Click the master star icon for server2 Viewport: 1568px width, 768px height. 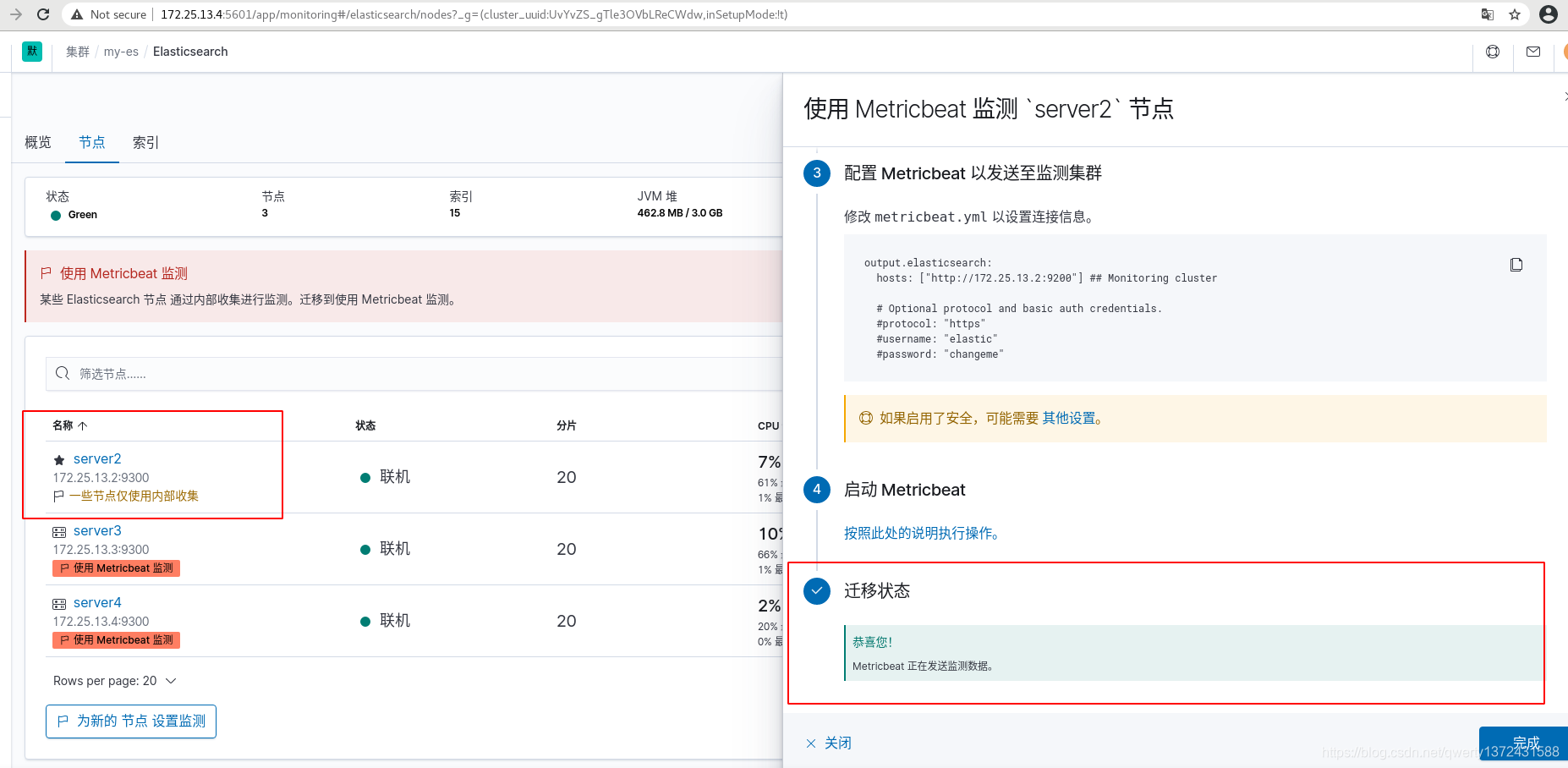click(x=59, y=460)
